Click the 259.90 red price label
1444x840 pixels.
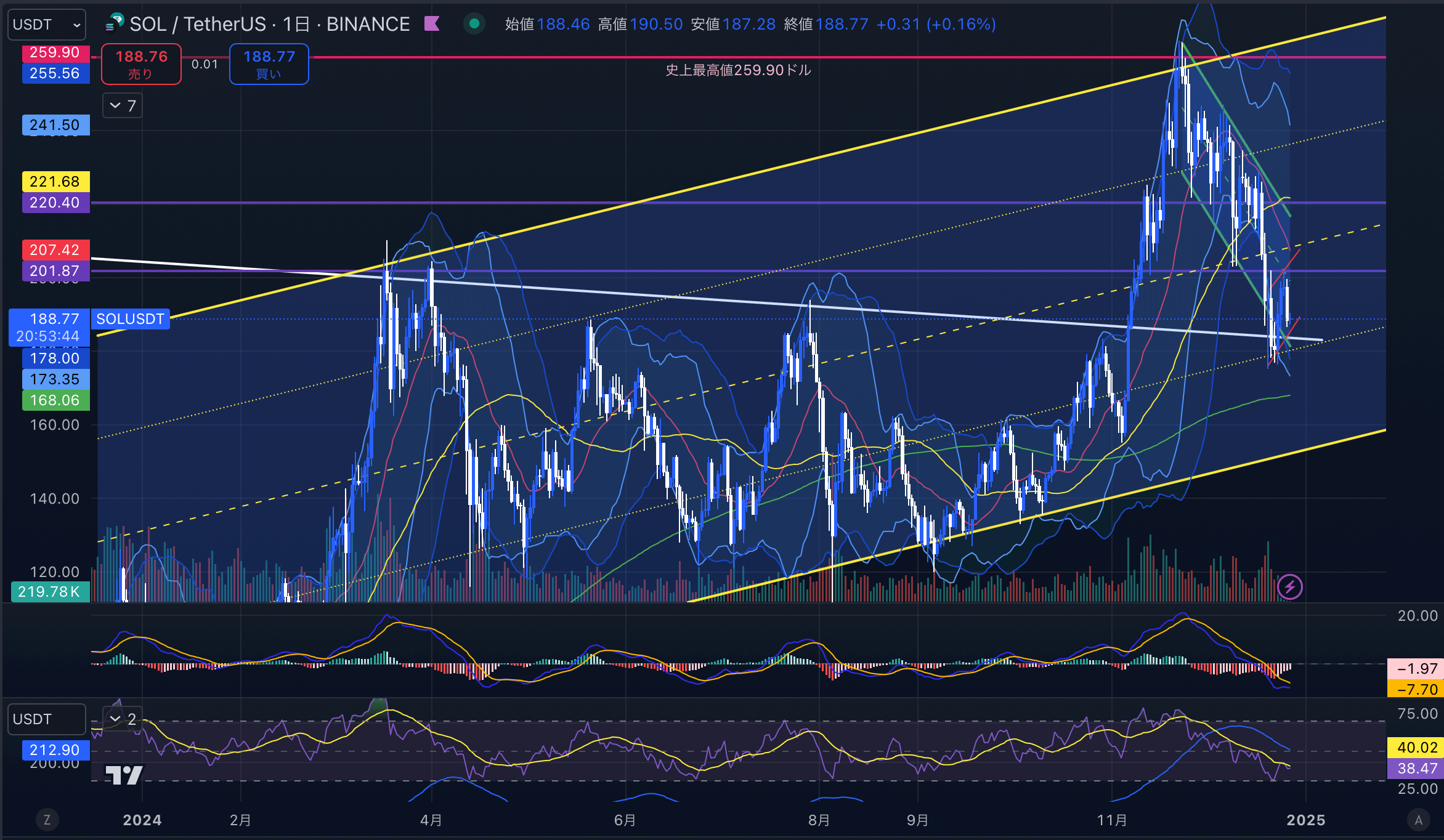[55, 53]
